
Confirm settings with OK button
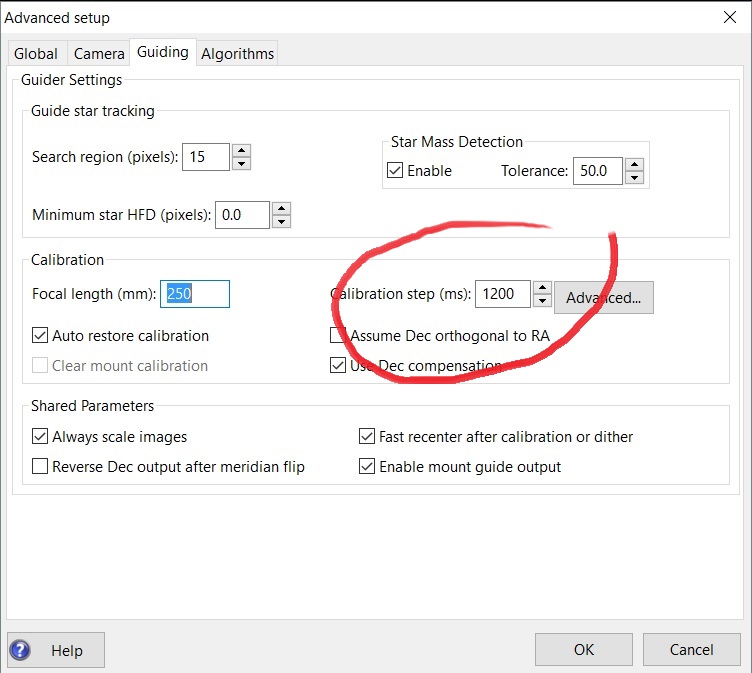click(x=584, y=650)
